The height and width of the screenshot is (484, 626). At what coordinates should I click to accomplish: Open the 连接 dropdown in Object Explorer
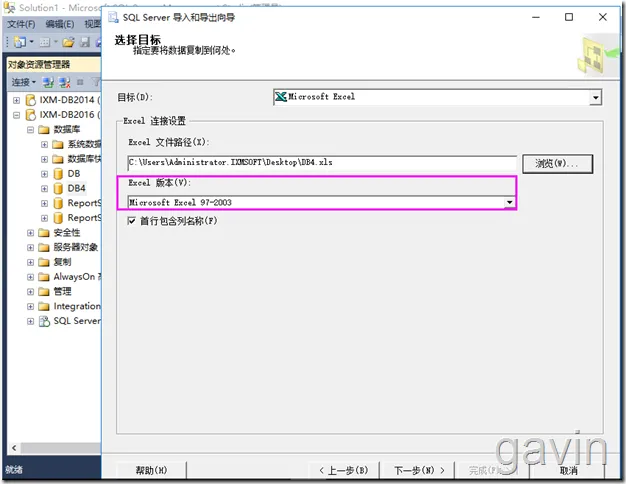click(x=24, y=82)
